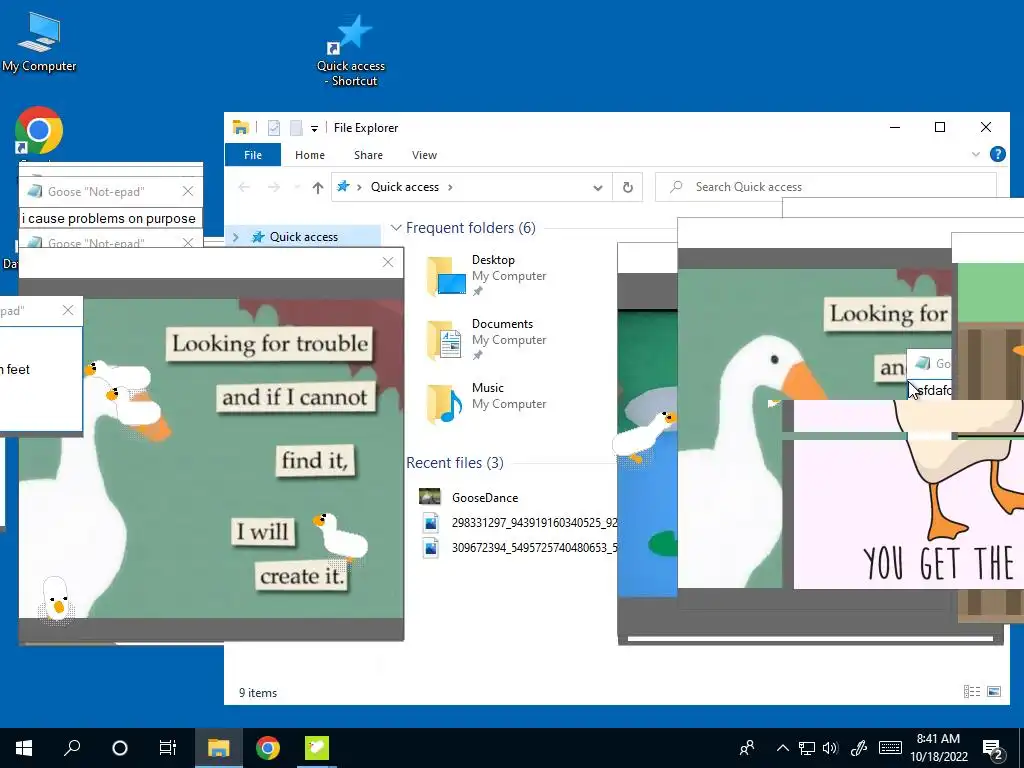
Task: Select Quick access in the navigation pane
Action: [304, 237]
